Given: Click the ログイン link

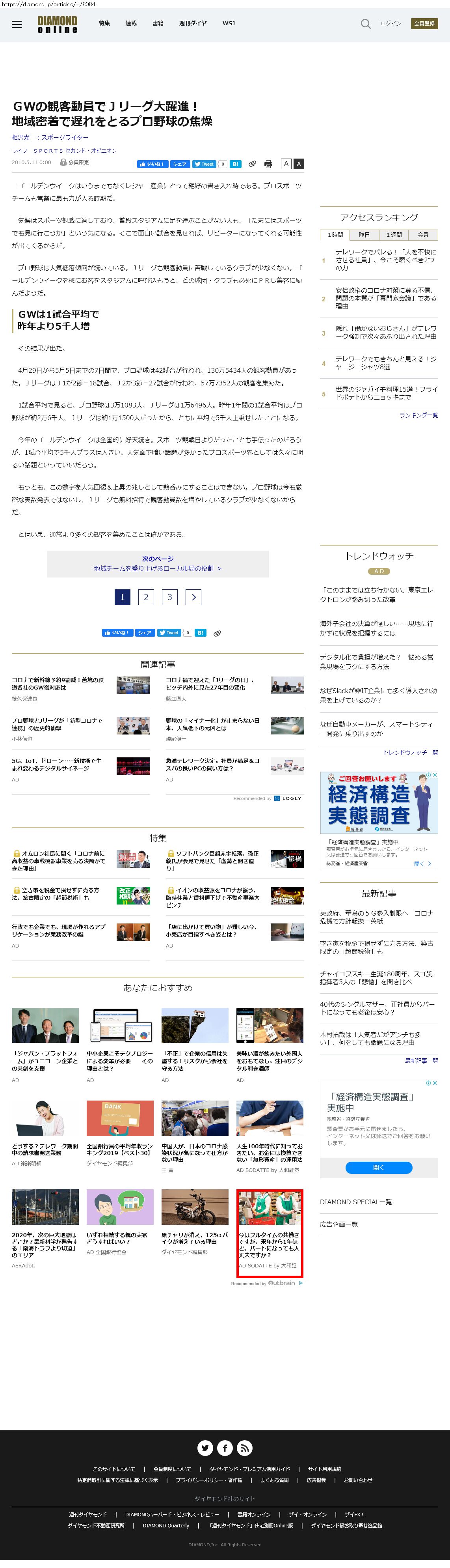Looking at the screenshot, I should click(x=390, y=24).
